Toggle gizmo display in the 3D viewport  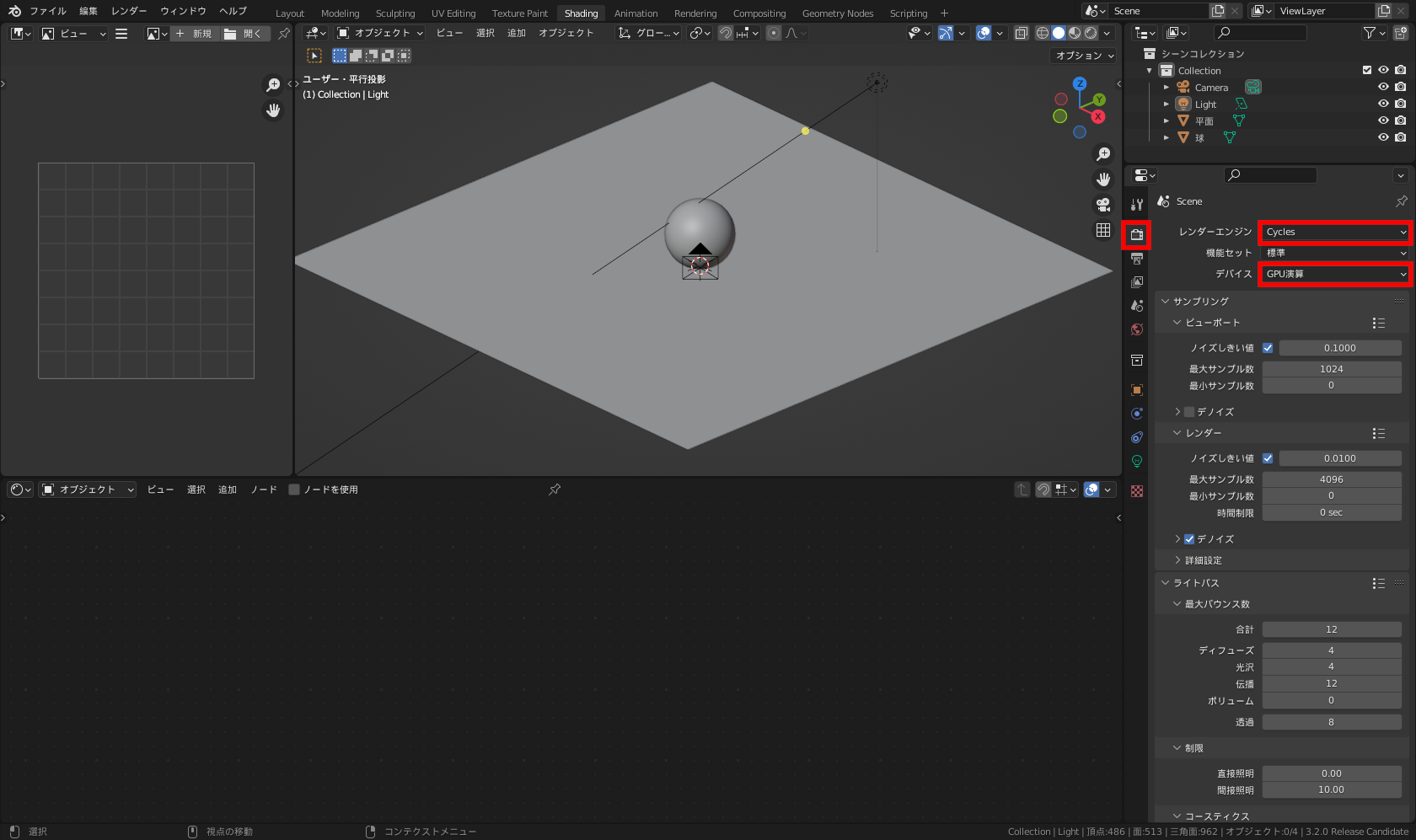click(946, 33)
